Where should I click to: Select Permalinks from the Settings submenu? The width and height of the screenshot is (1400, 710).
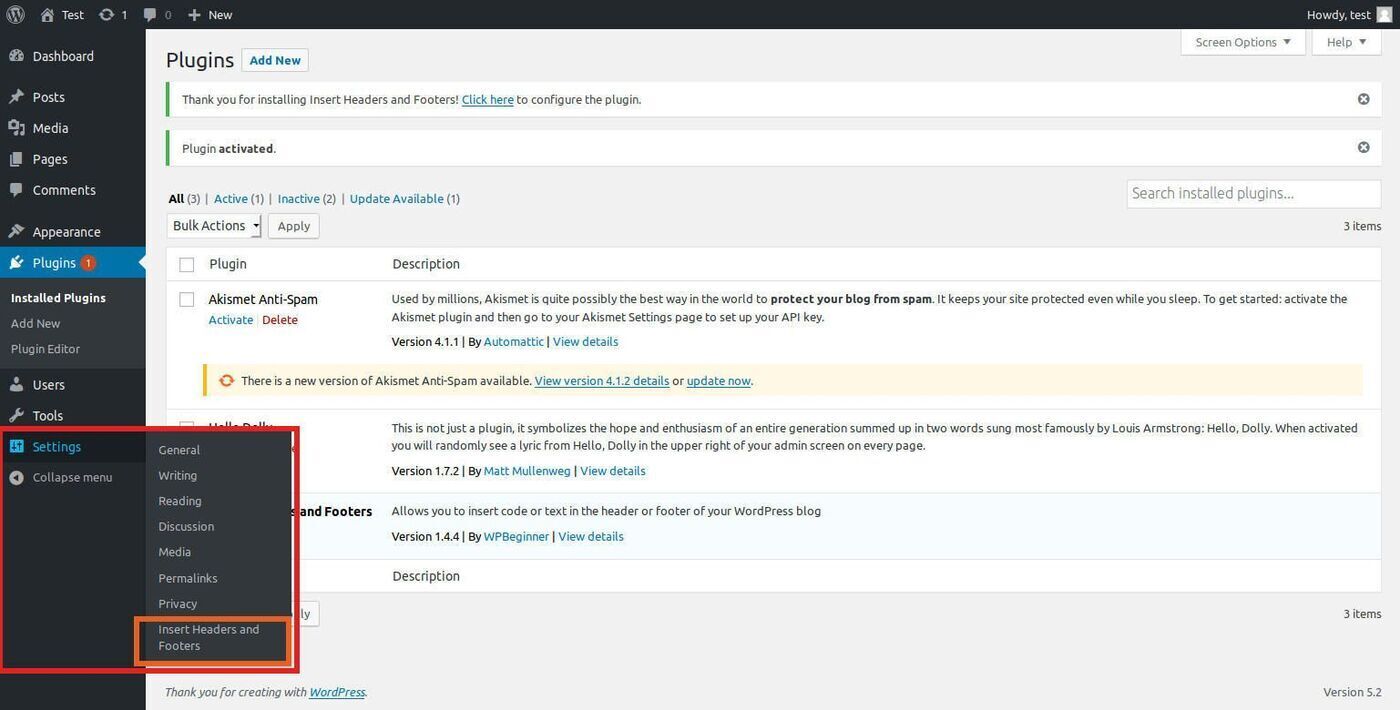click(x=187, y=578)
